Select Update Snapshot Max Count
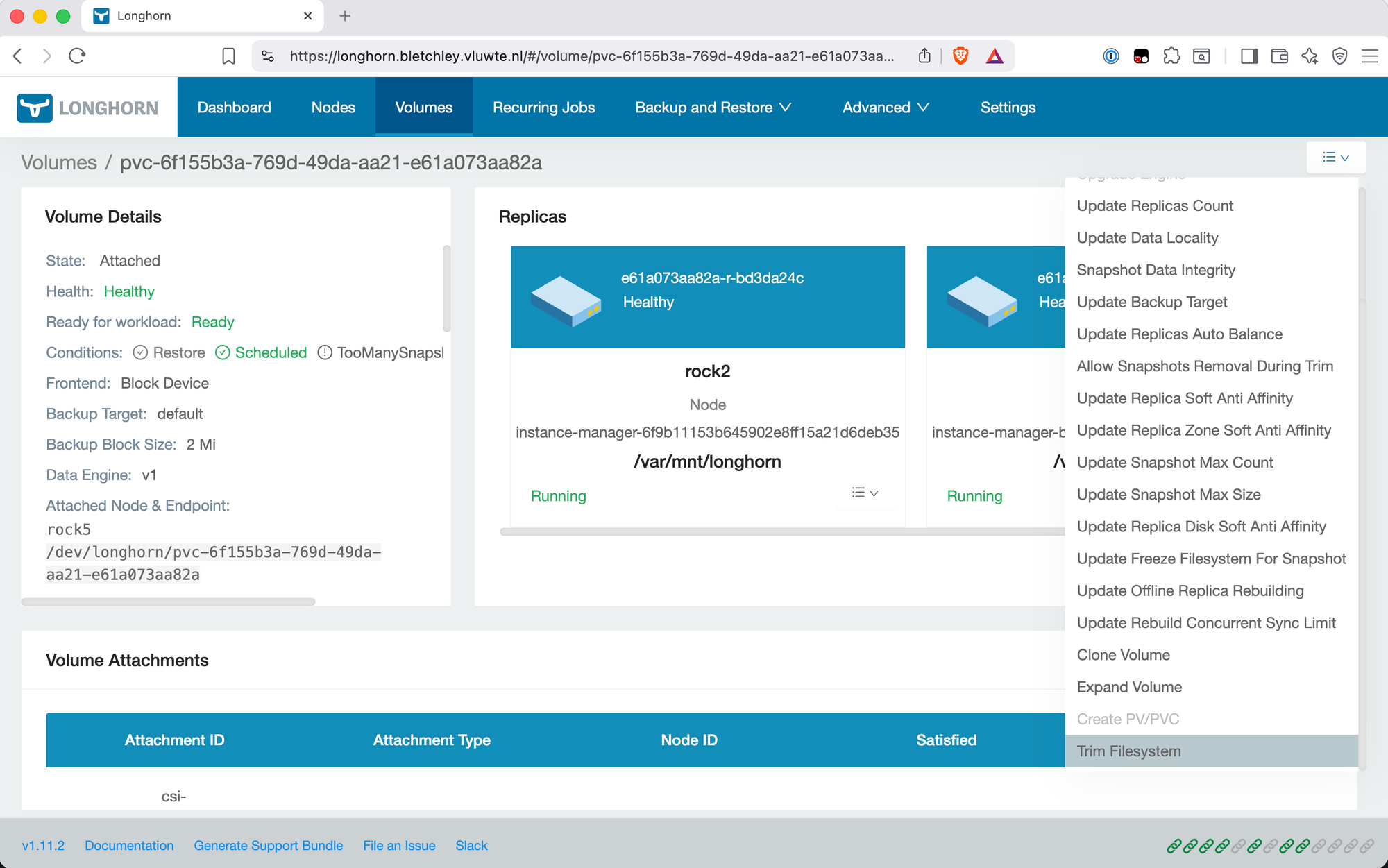 click(x=1211, y=463)
